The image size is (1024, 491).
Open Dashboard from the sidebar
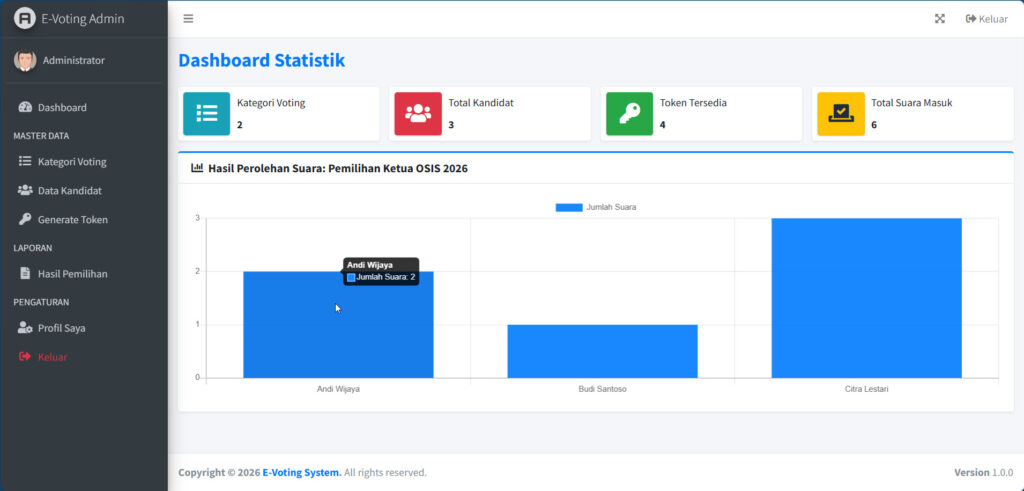62,107
